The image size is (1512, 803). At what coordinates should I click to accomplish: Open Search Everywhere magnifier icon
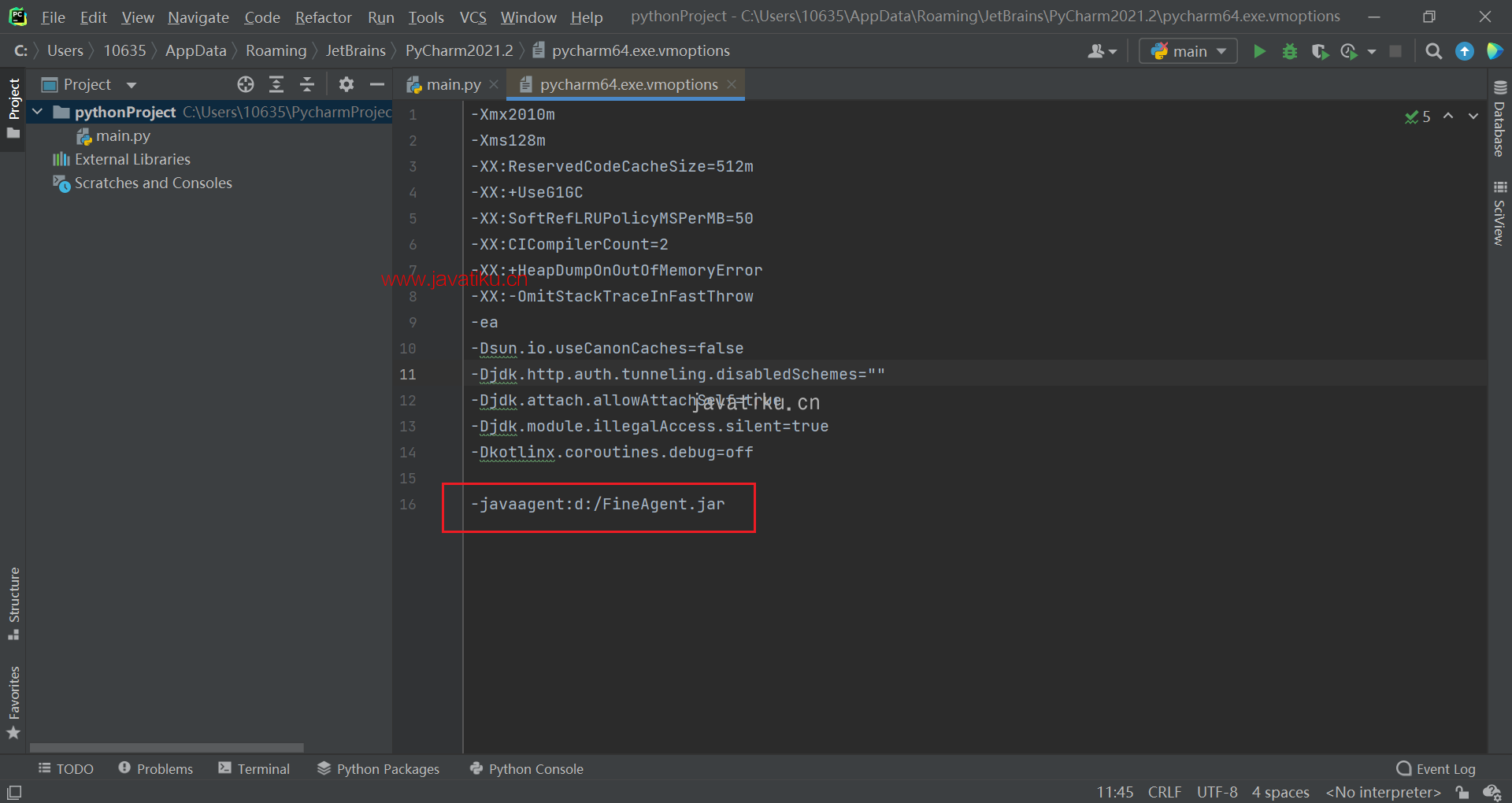1433,51
